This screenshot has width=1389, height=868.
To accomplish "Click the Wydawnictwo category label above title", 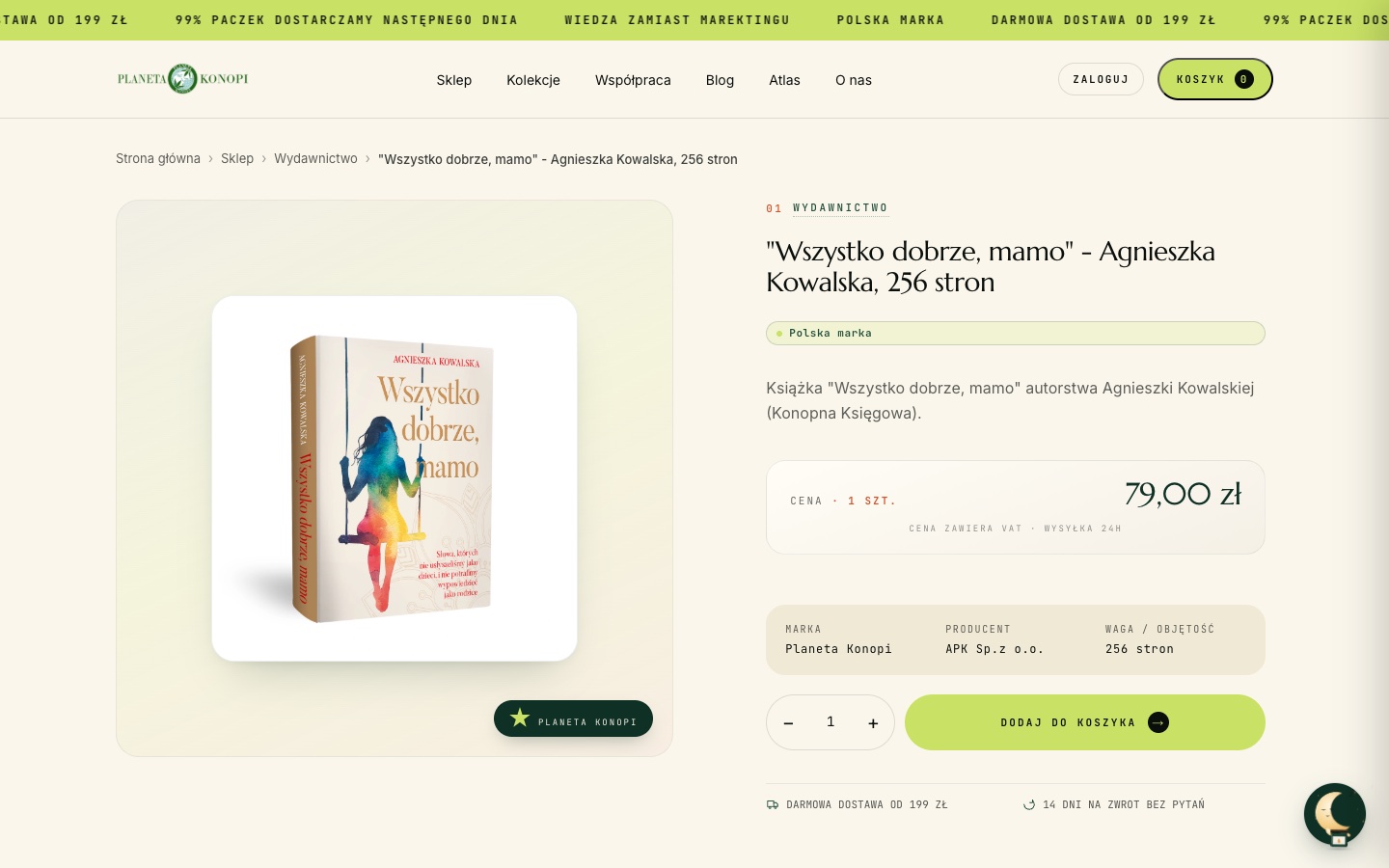I will coord(840,208).
